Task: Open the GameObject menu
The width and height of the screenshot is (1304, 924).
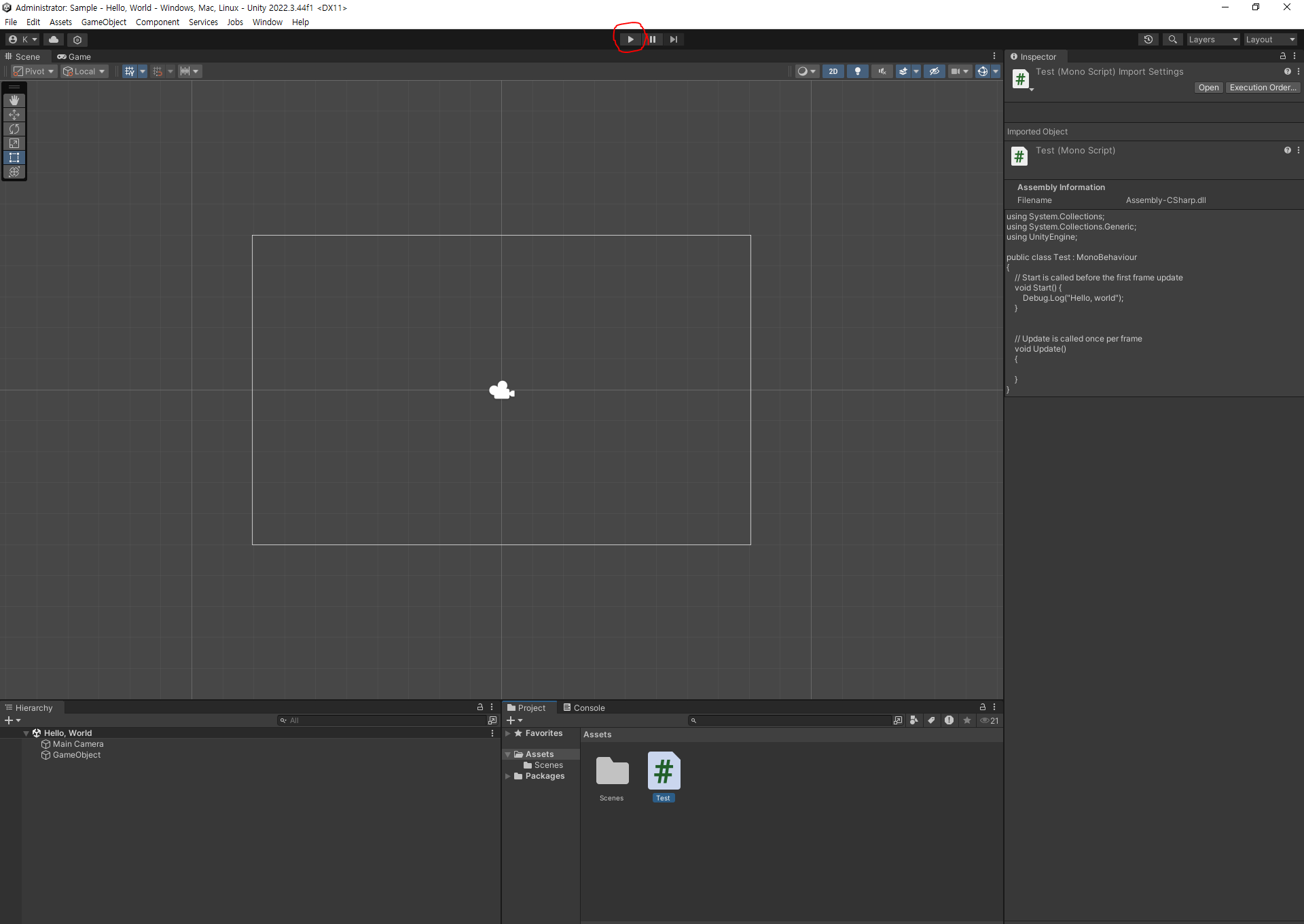Action: (x=103, y=22)
